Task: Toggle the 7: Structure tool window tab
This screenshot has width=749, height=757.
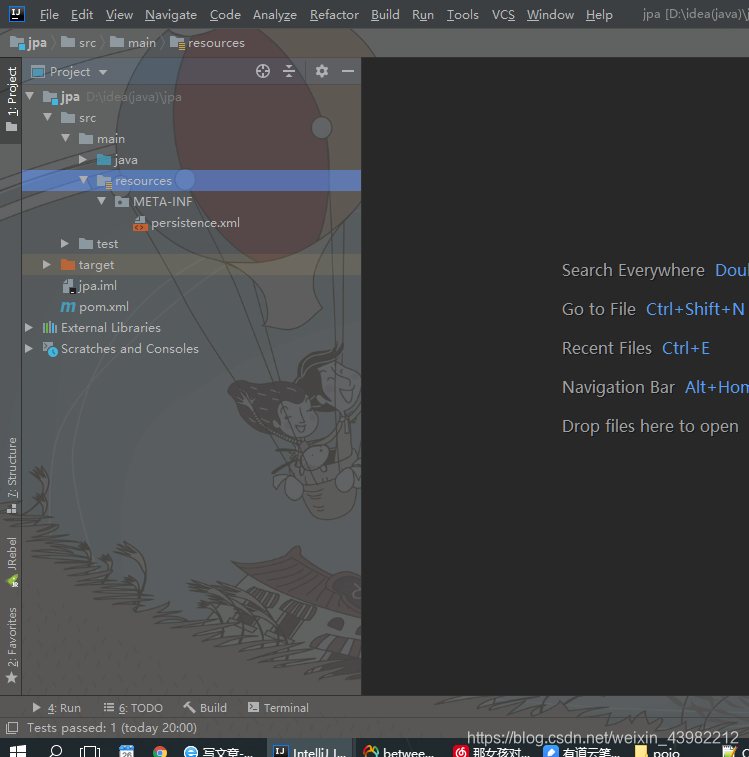Action: coord(12,476)
